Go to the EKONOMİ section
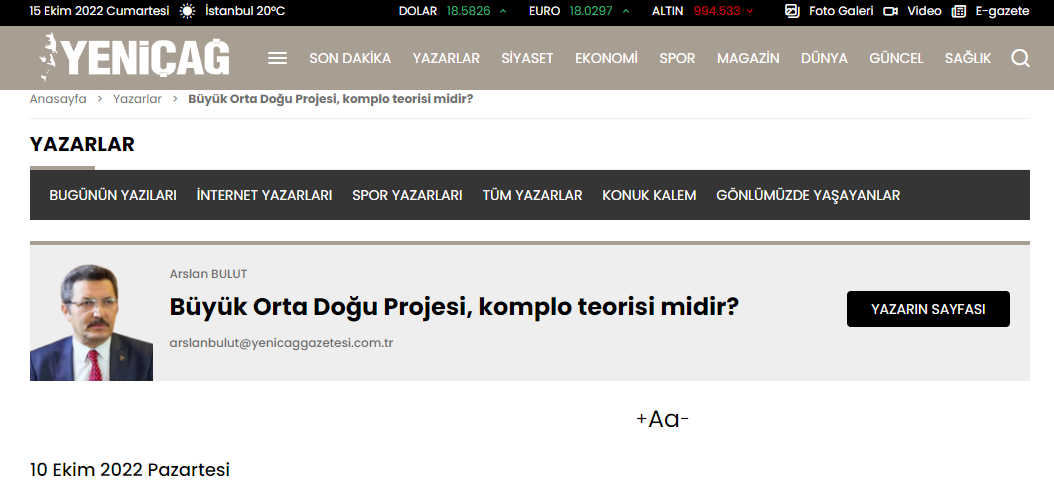Image resolution: width=1054 pixels, height=485 pixels. (x=606, y=58)
